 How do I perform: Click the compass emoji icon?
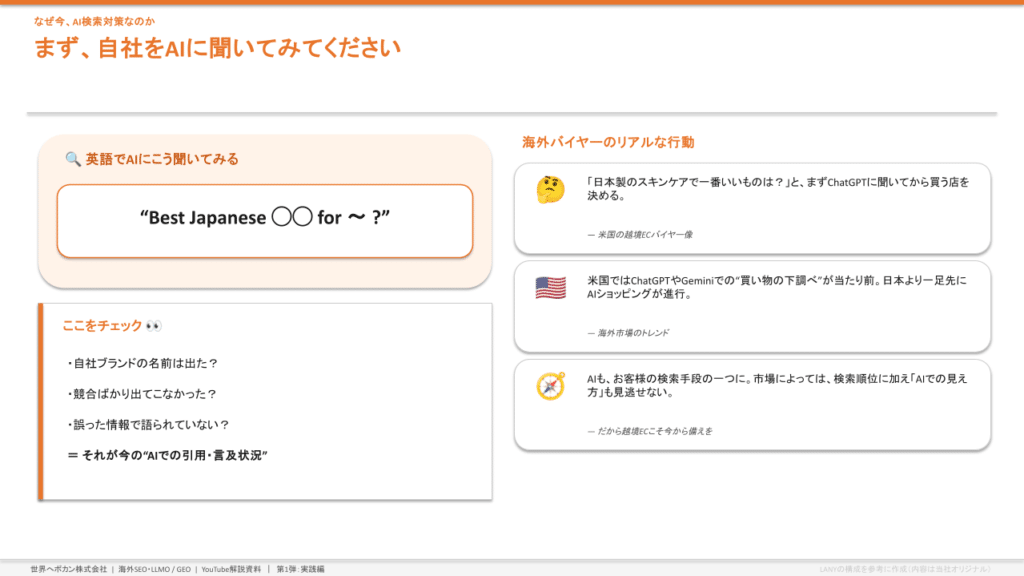[551, 386]
